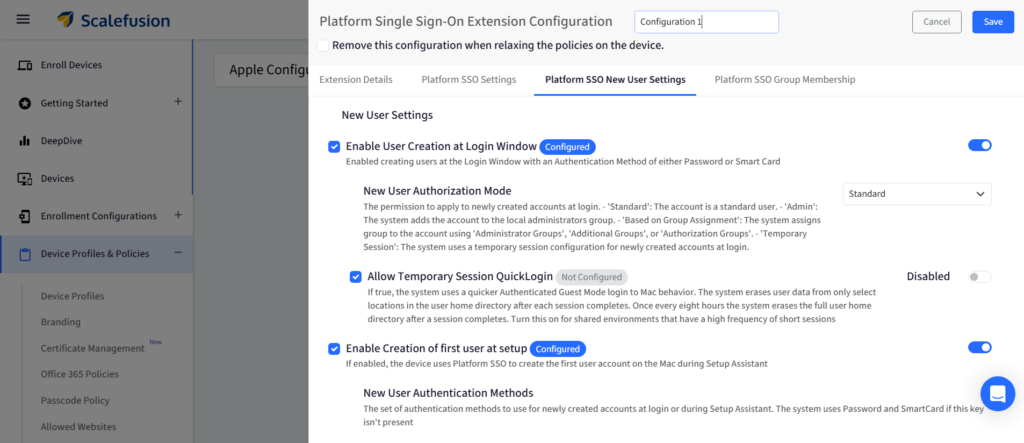The width and height of the screenshot is (1024, 443).
Task: Expand the Getting Started section
Action: pos(178,102)
